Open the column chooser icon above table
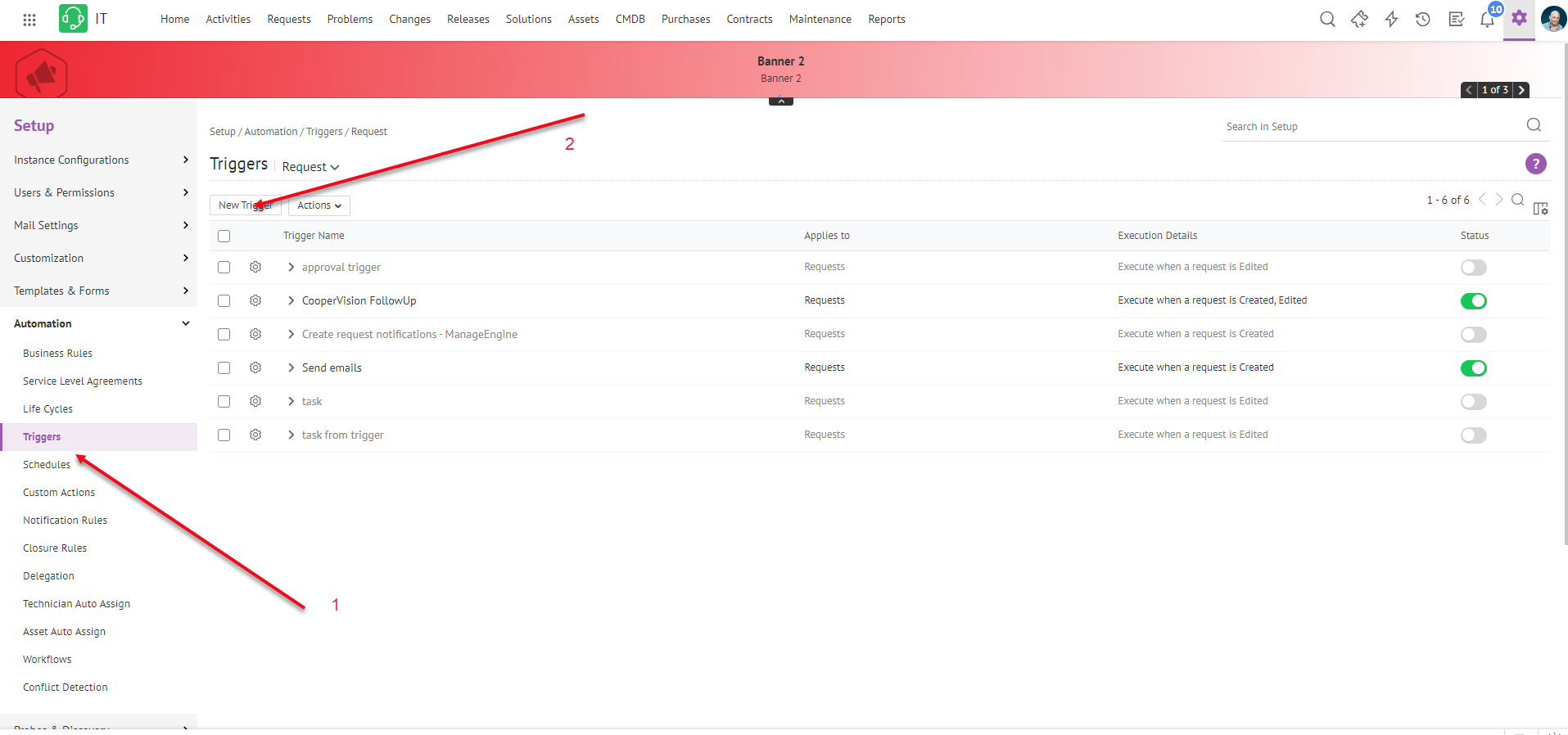 tap(1540, 209)
